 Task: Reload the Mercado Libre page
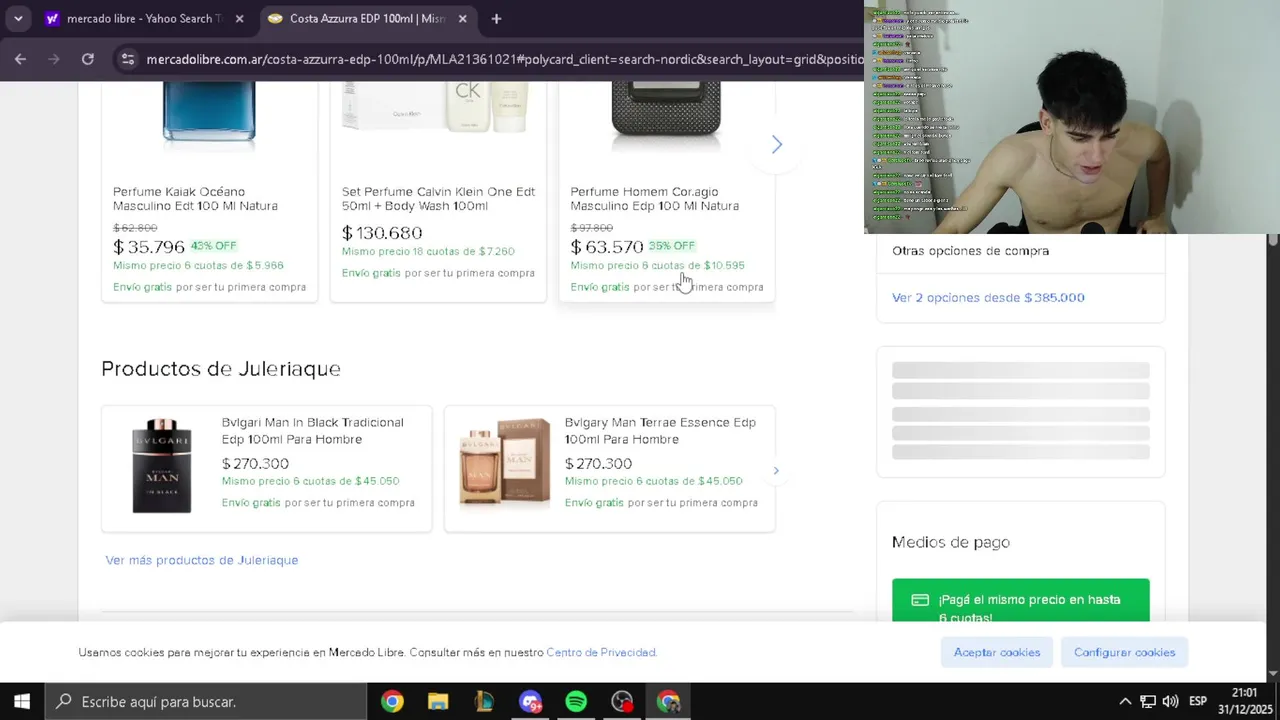click(88, 59)
